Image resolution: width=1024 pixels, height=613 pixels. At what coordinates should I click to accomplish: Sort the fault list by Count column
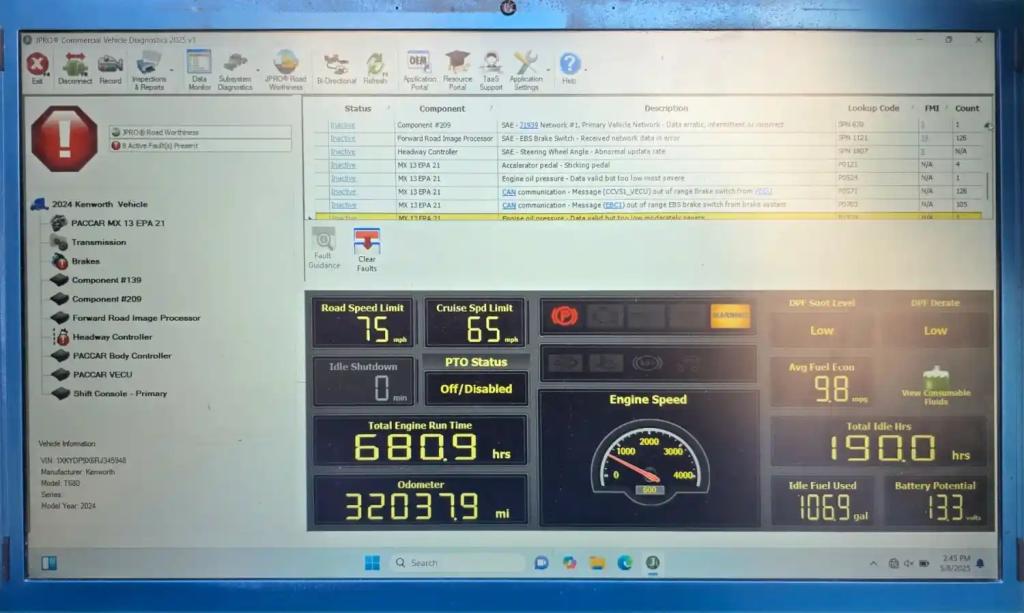(x=966, y=109)
